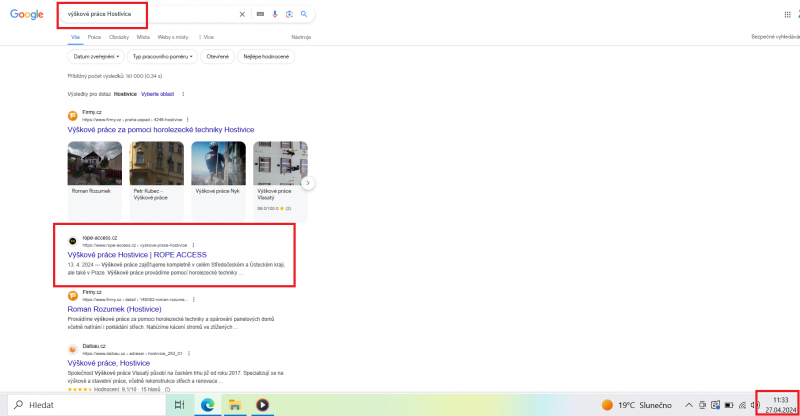Screen dimensions: 800x416
Task: Open options dots for first Firmy.cz result
Action: (x=188, y=119)
